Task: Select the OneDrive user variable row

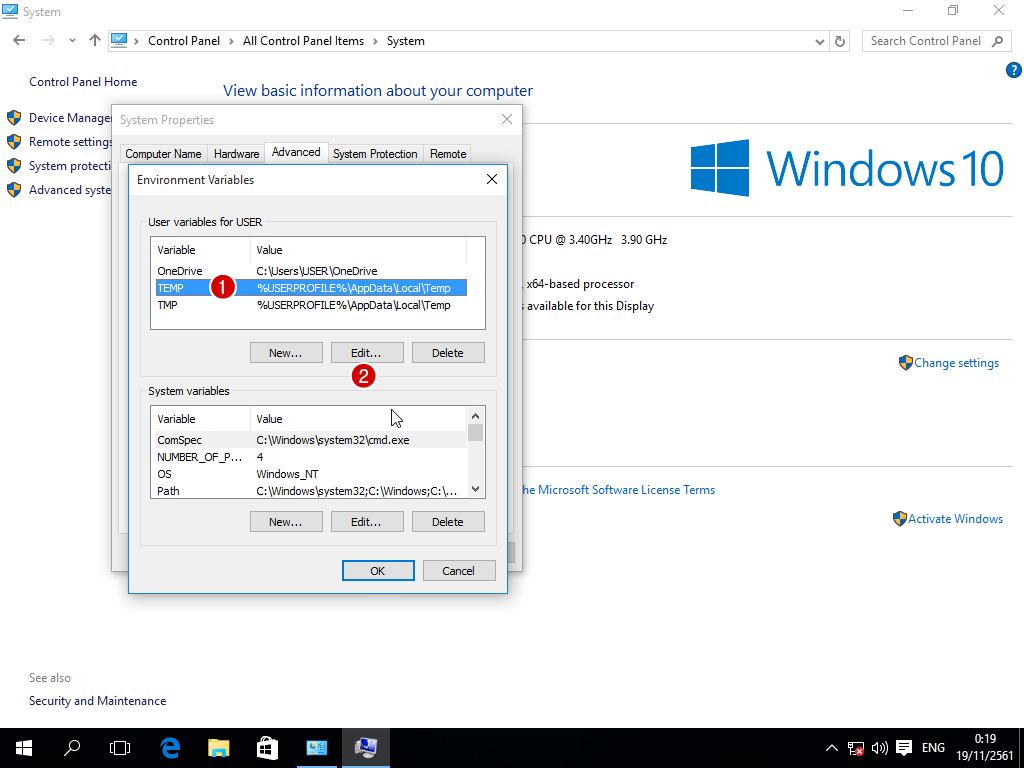Action: click(312, 271)
